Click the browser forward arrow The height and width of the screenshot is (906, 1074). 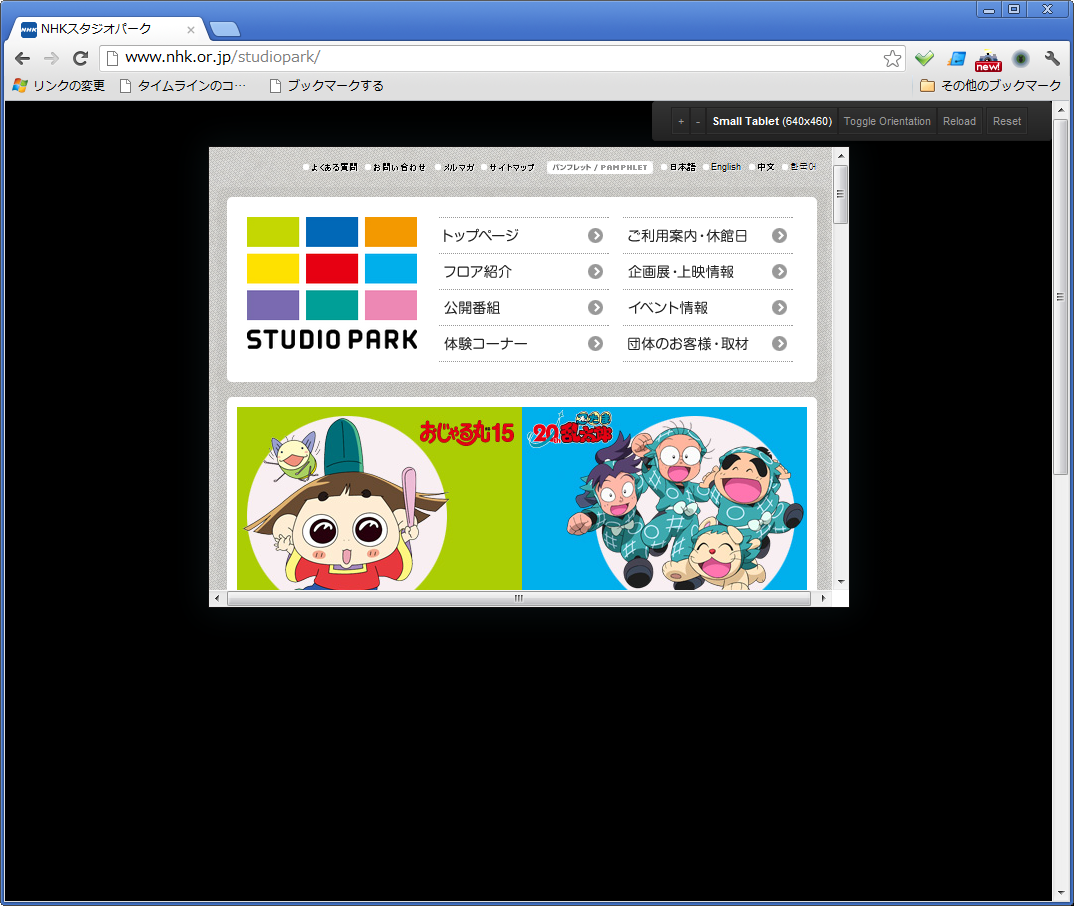point(51,58)
